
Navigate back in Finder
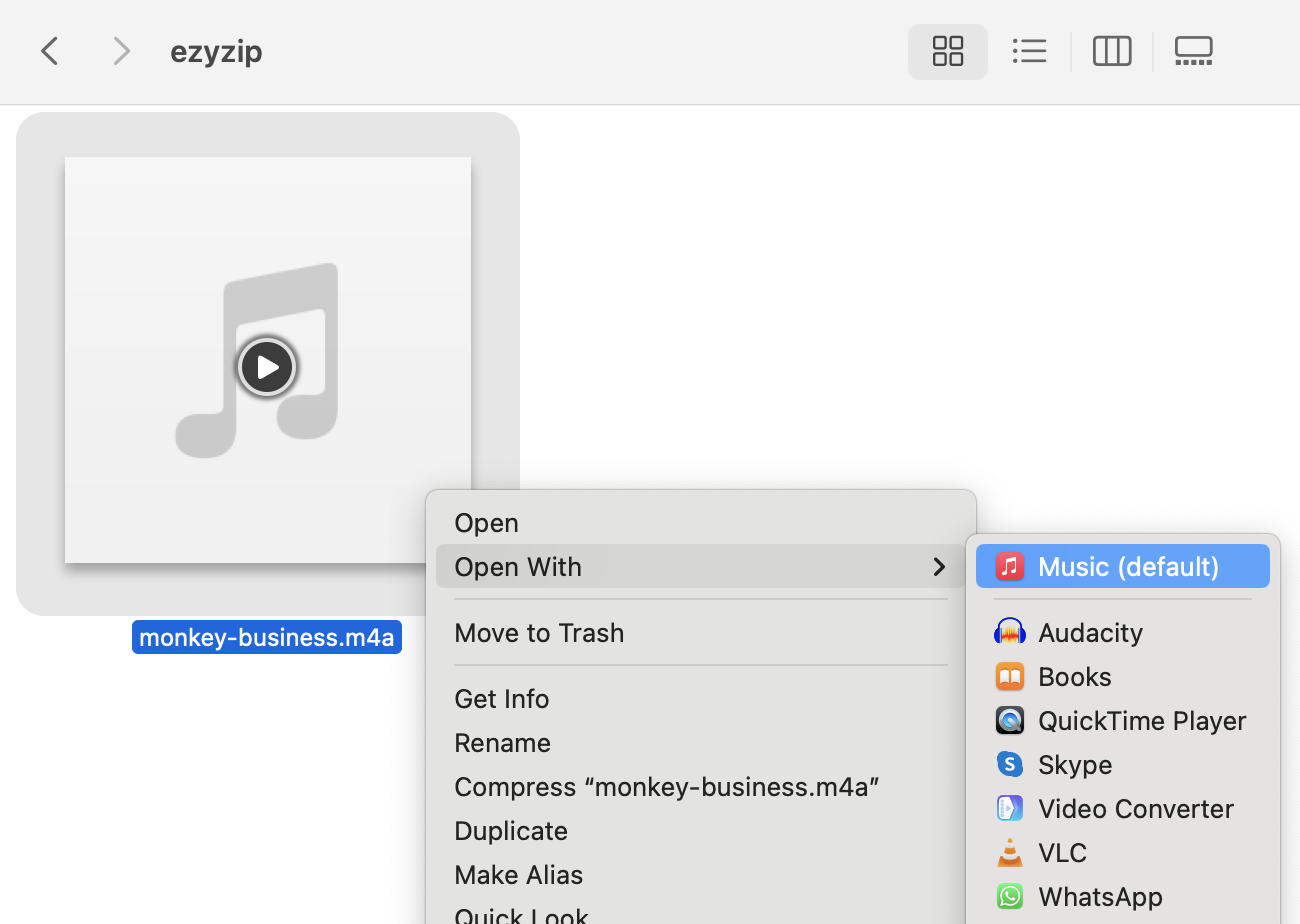tap(49, 51)
